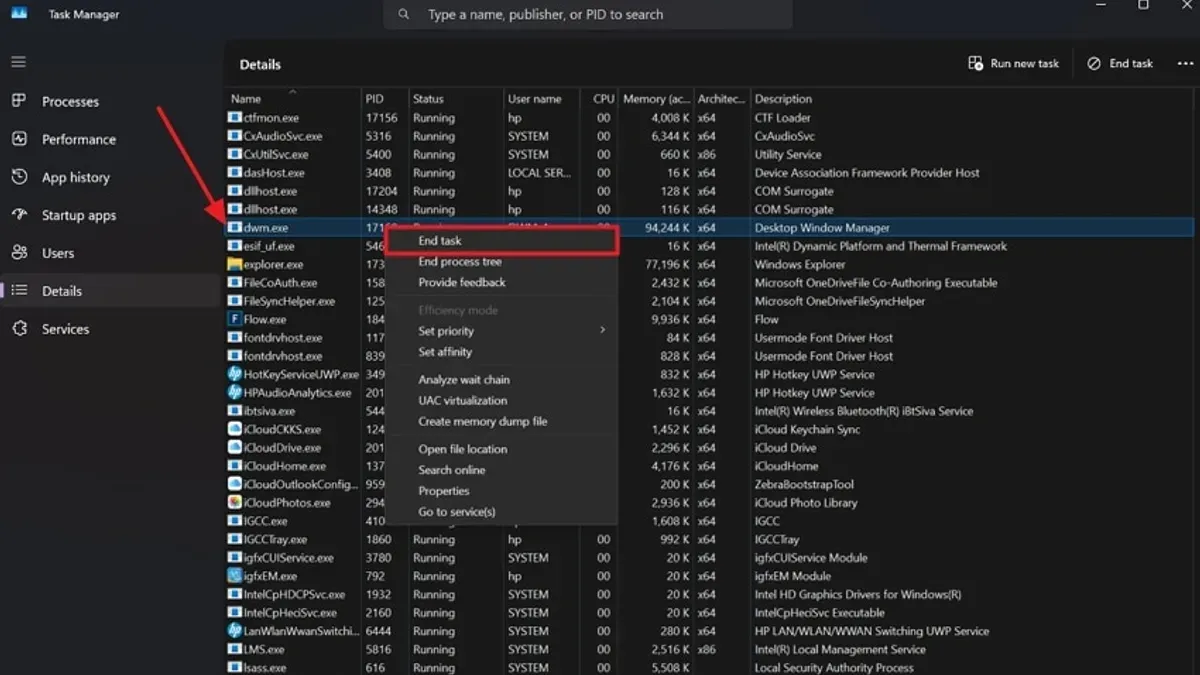
Task: Click the LanWlanWwanSwitchi... HP icon
Action: click(235, 631)
